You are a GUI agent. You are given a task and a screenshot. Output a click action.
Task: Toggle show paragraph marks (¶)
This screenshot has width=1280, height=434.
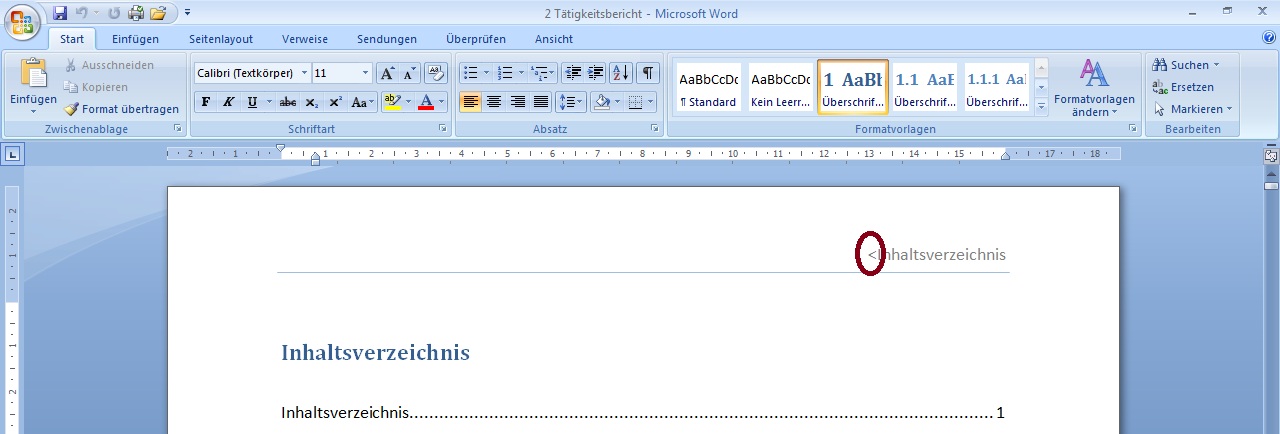(648, 73)
